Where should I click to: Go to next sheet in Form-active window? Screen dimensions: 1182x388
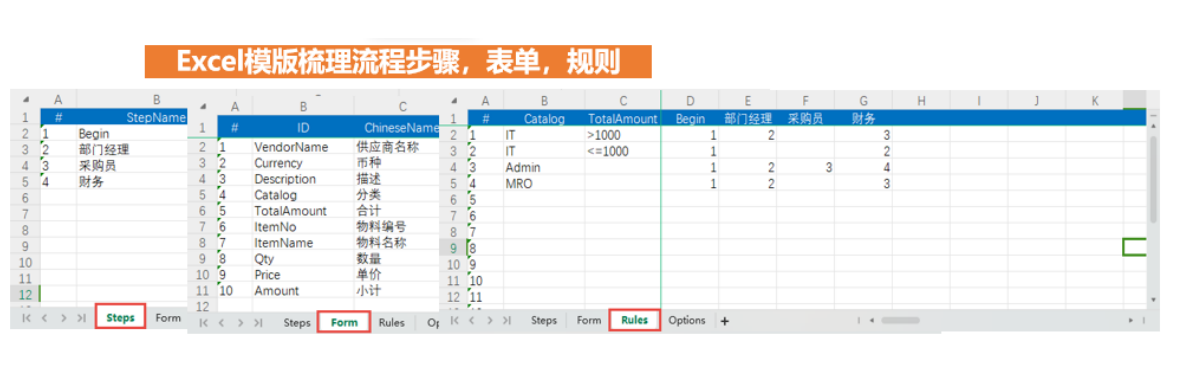tap(240, 323)
